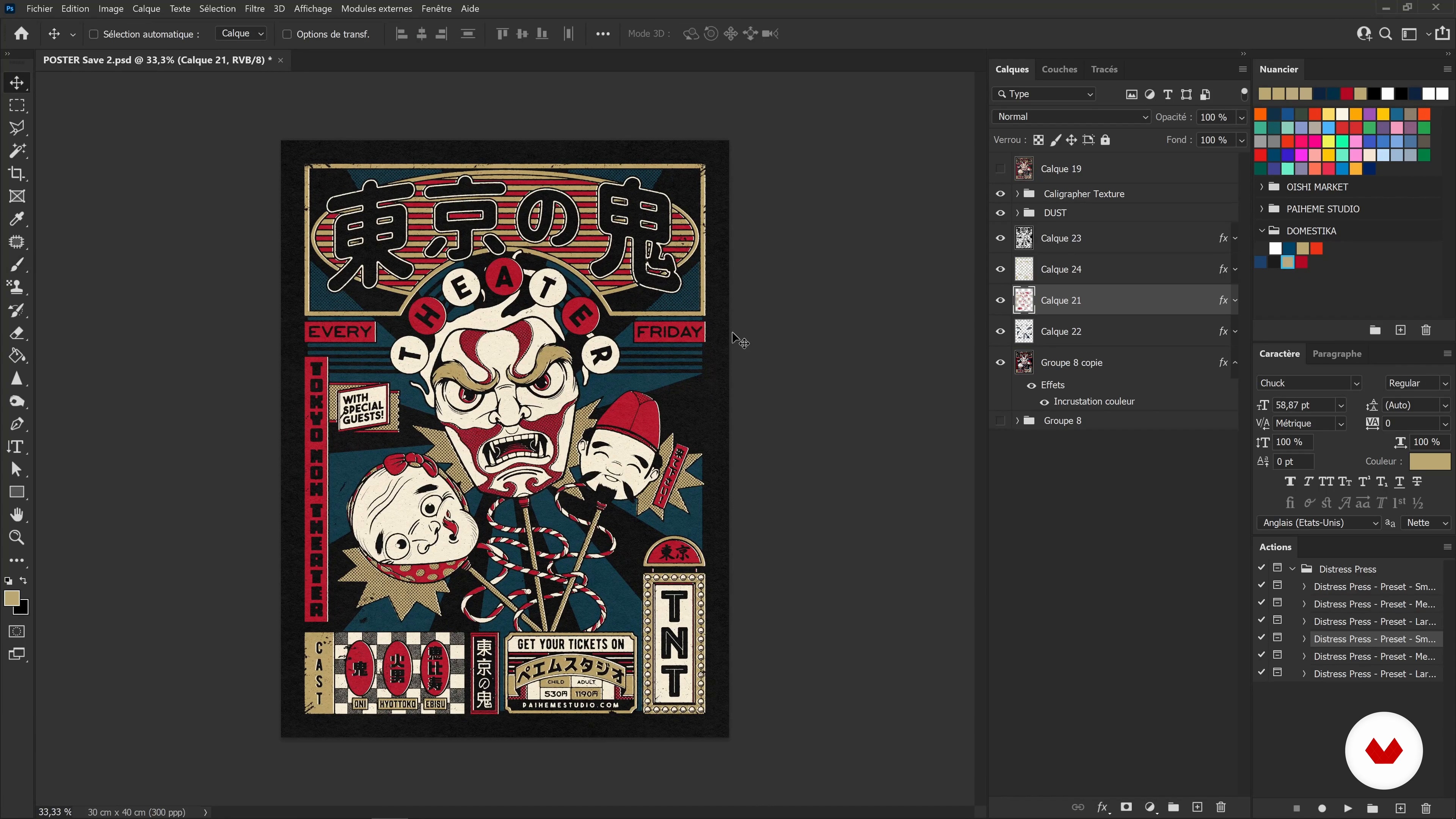Select the Horizontal Type tool
This screenshot has width=1456, height=819.
(x=17, y=447)
